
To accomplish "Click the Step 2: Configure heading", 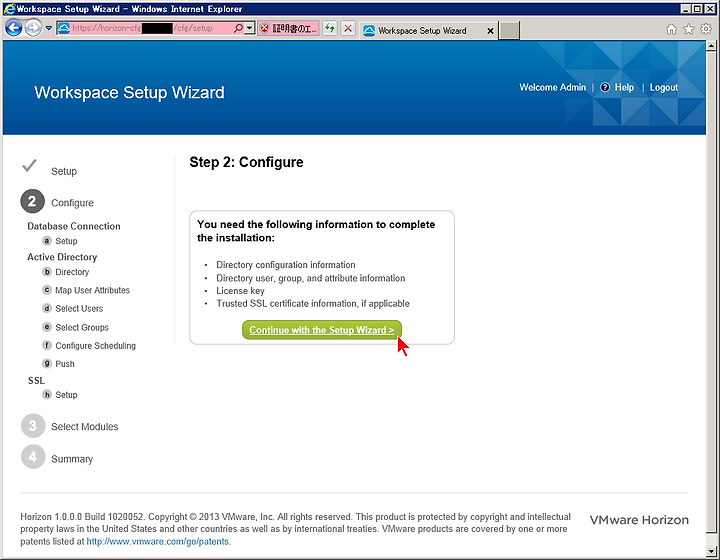I will click(x=247, y=162).
